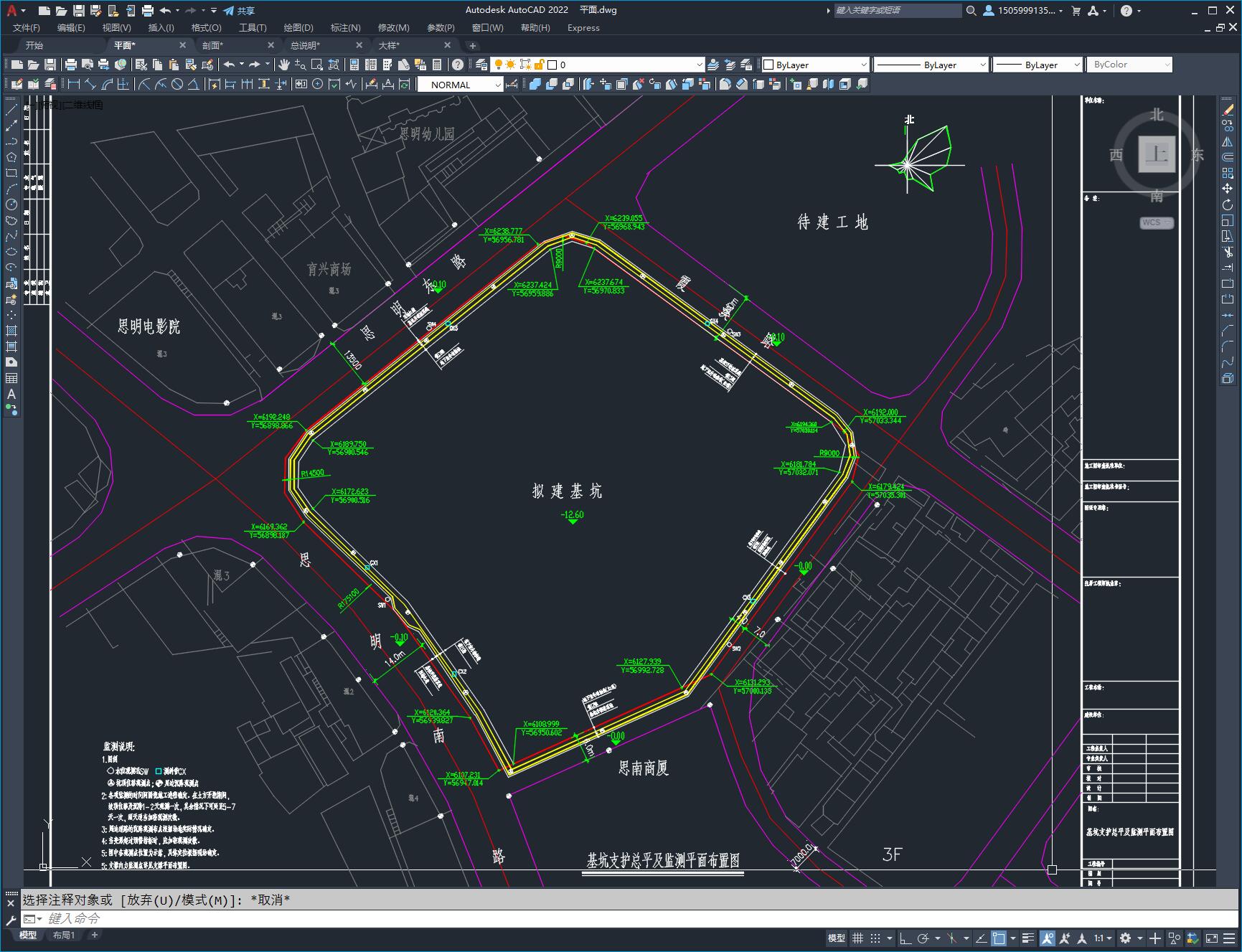The width and height of the screenshot is (1242, 952).
Task: Click the Customization menu icon in status bar
Action: click(x=1229, y=938)
